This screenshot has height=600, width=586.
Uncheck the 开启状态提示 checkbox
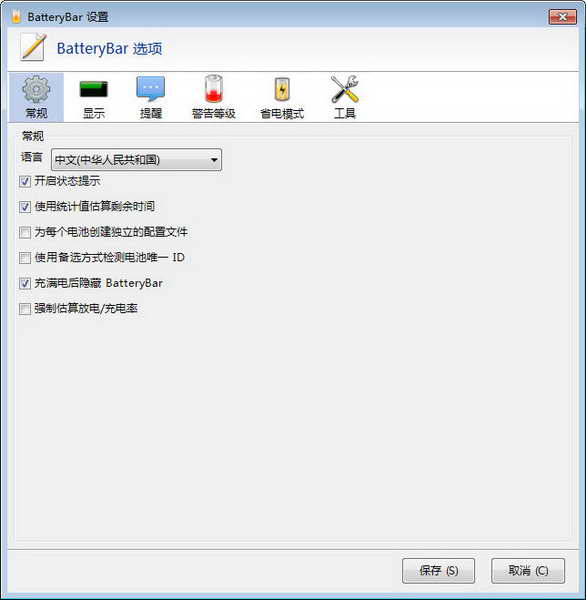(x=25, y=181)
